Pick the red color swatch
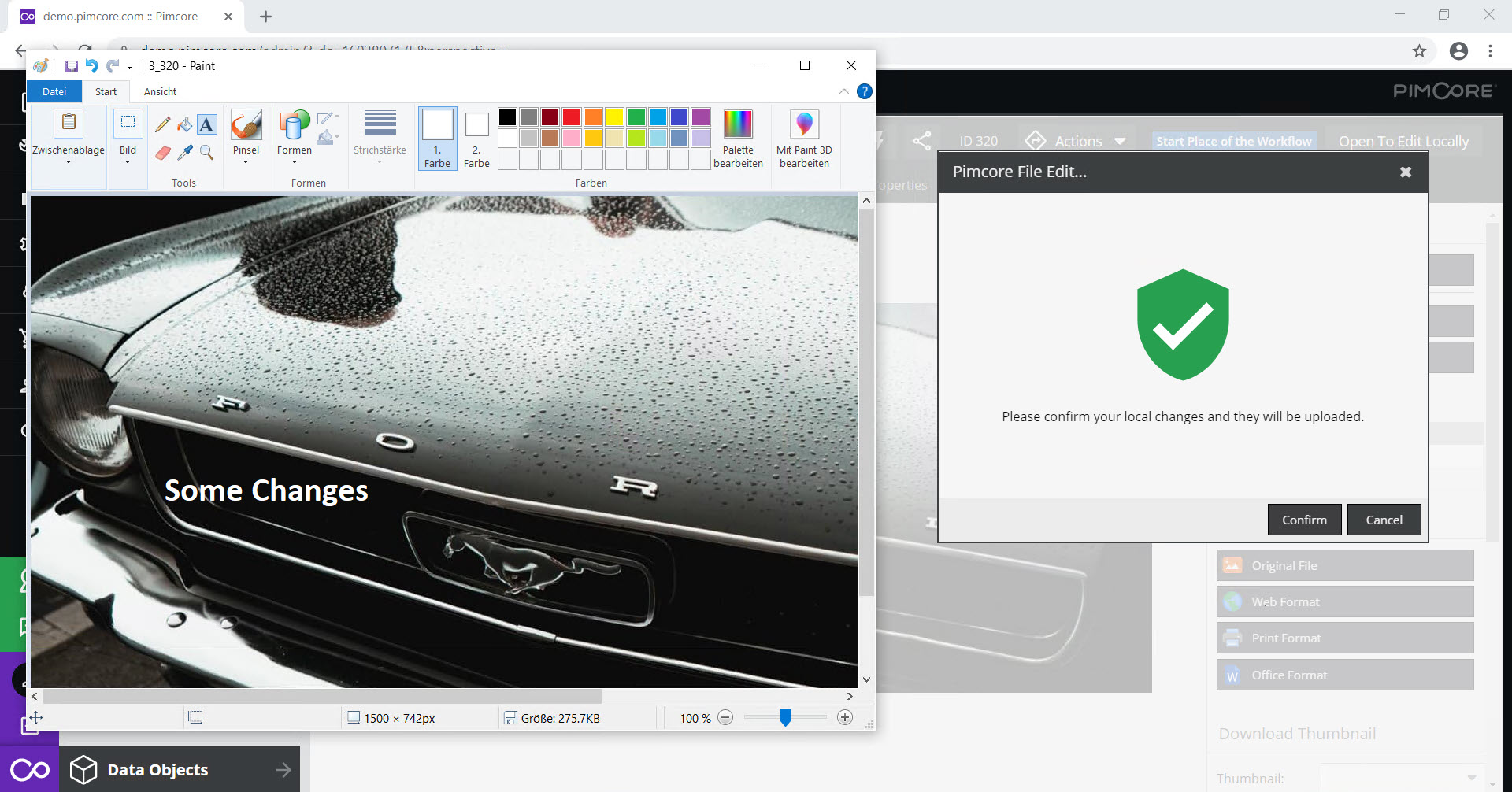Viewport: 1512px width, 792px height. pyautogui.click(x=572, y=117)
